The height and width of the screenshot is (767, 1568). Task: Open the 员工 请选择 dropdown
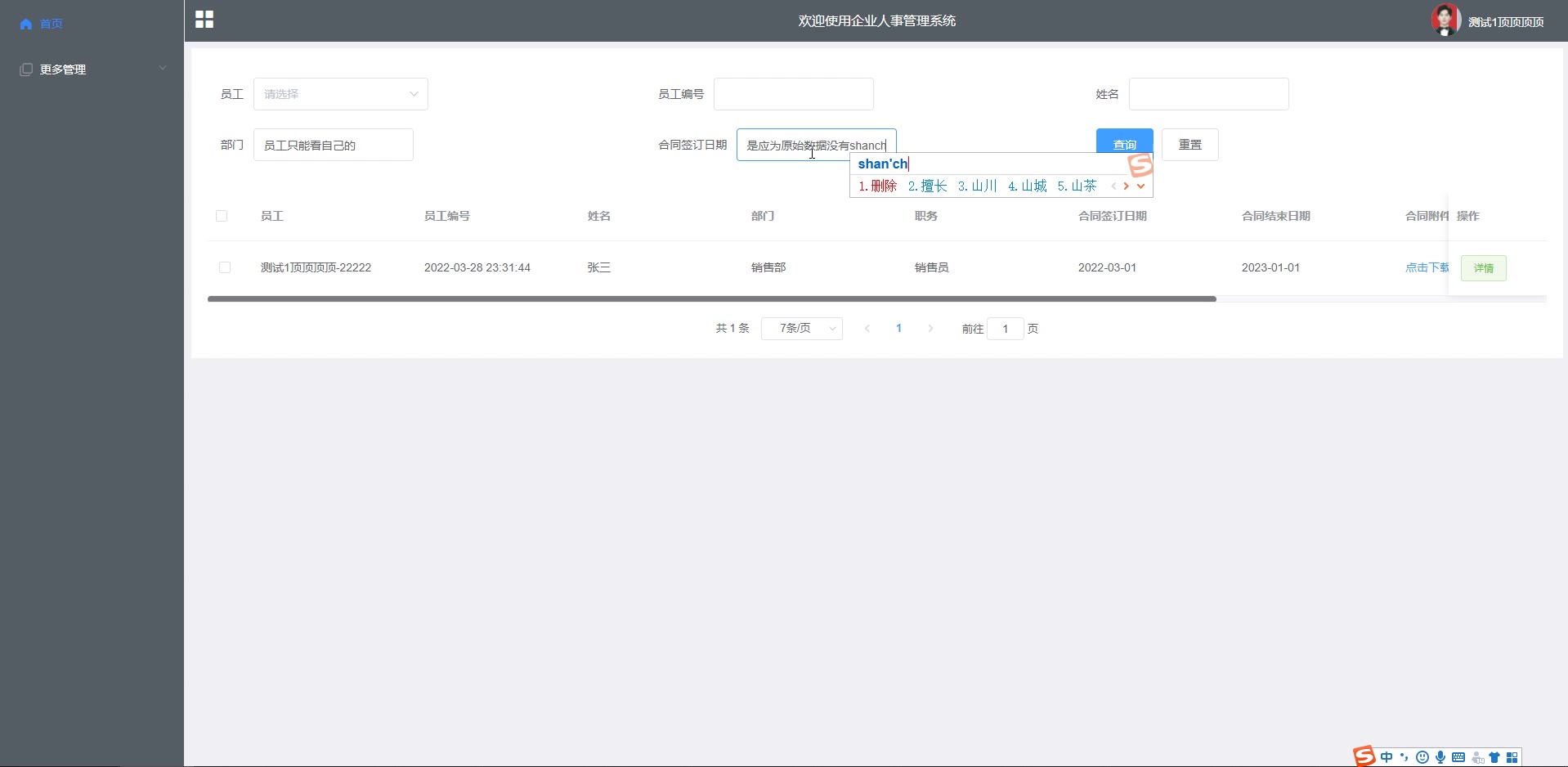[x=341, y=94]
